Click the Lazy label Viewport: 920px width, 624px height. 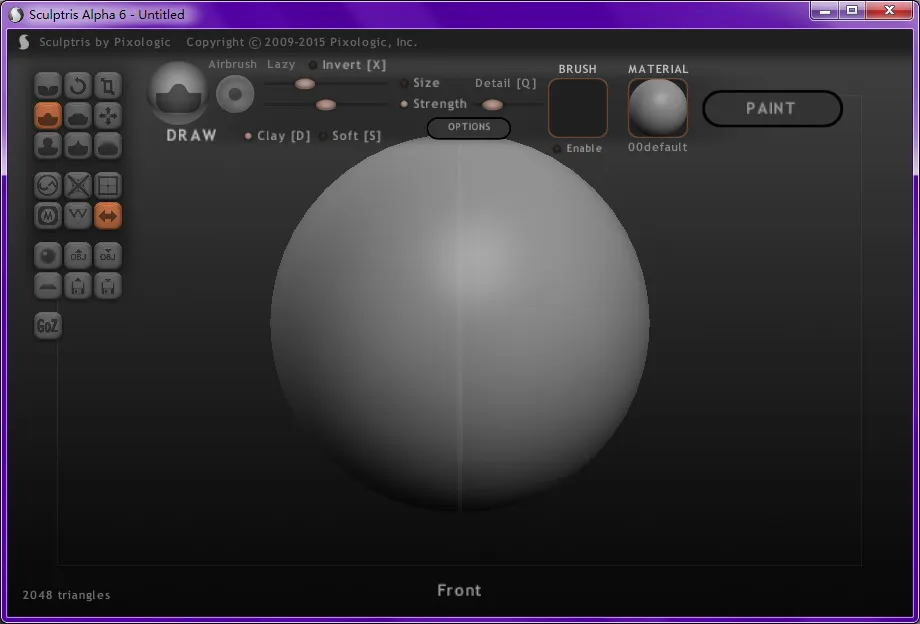[281, 65]
